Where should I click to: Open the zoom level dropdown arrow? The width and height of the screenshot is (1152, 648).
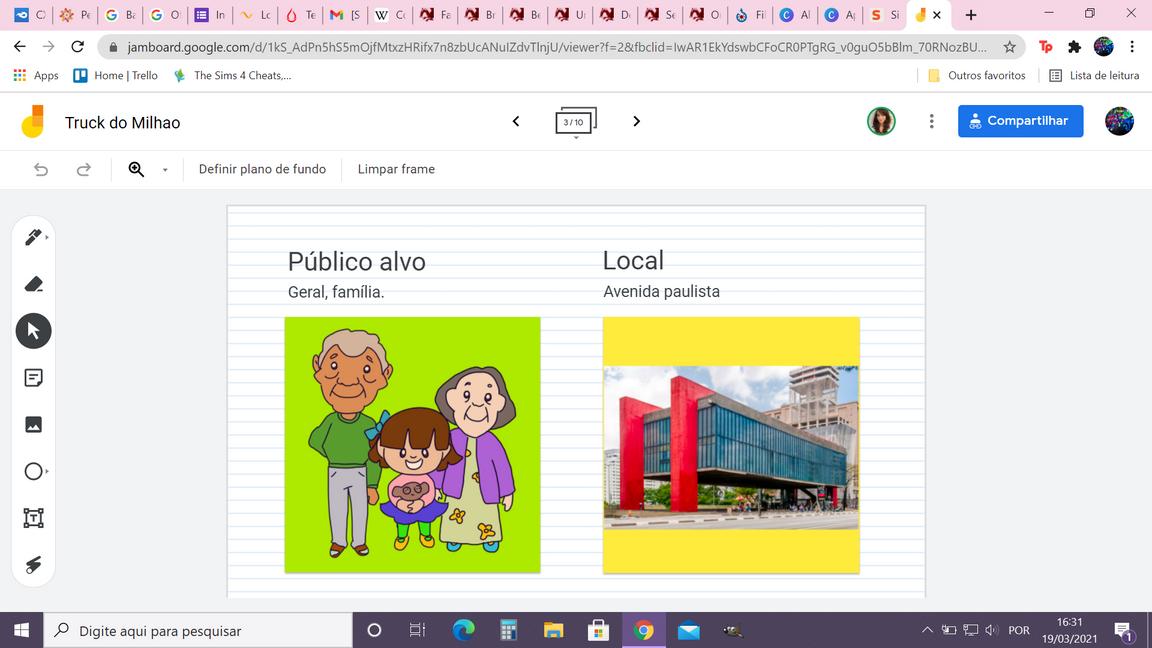click(x=165, y=170)
